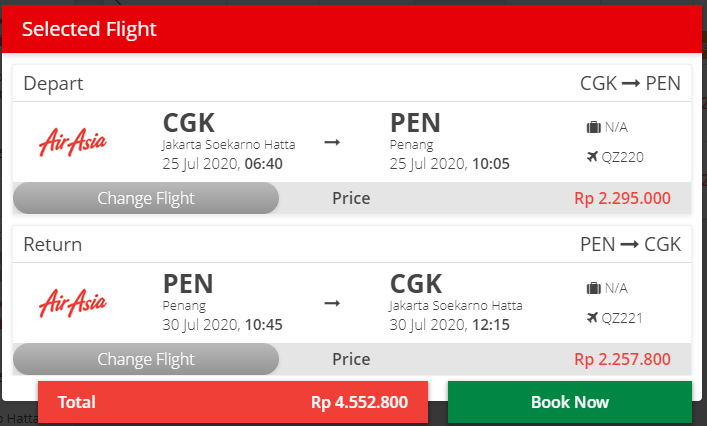Viewport: 707px width, 426px height.
Task: Click baggage icon on departure flight
Action: [593, 127]
